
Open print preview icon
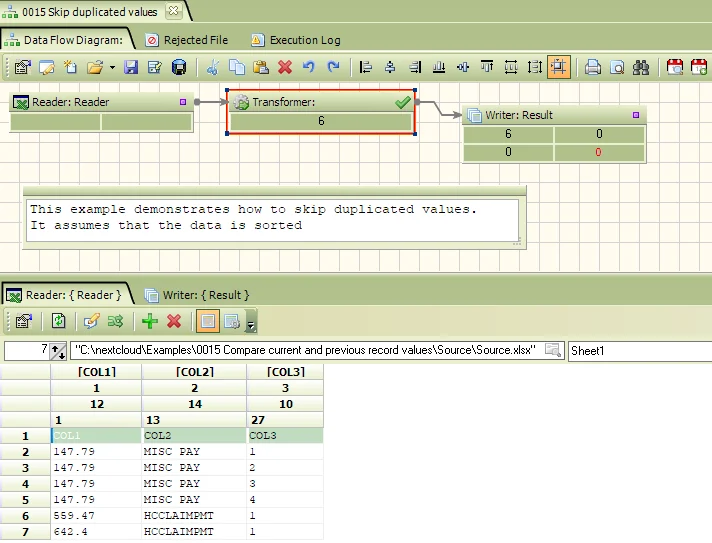click(x=617, y=68)
